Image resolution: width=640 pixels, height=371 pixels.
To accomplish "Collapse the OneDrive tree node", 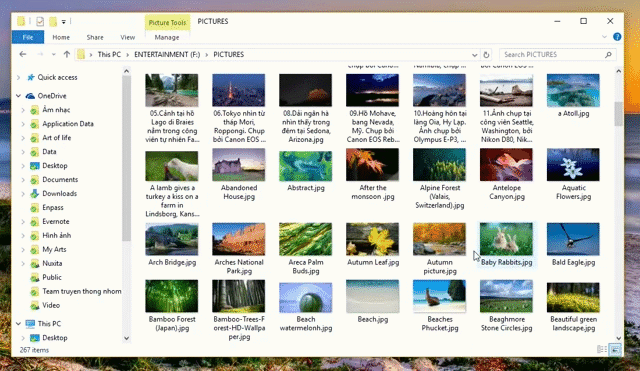I will click(x=18, y=96).
